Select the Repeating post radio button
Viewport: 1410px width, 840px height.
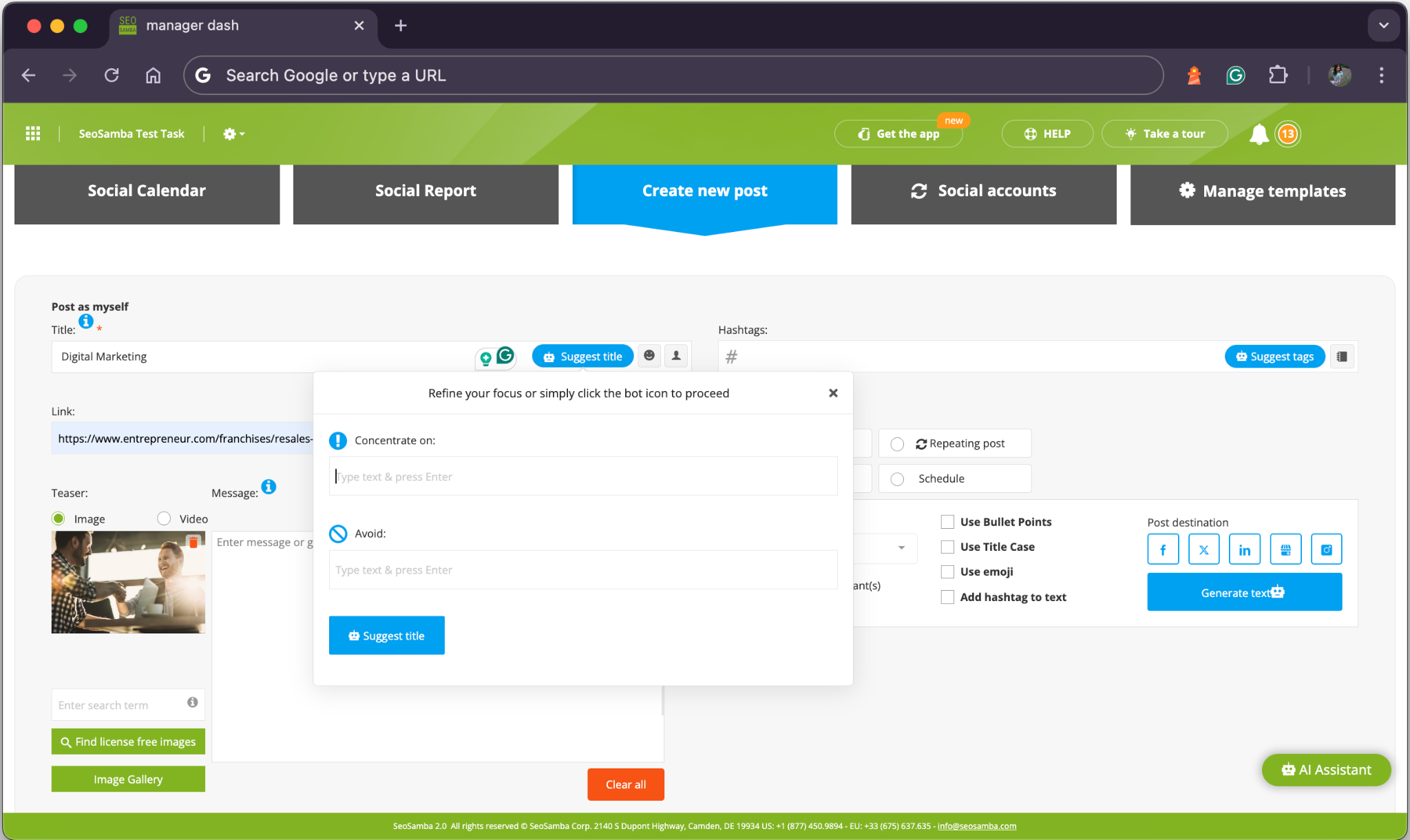click(x=896, y=443)
